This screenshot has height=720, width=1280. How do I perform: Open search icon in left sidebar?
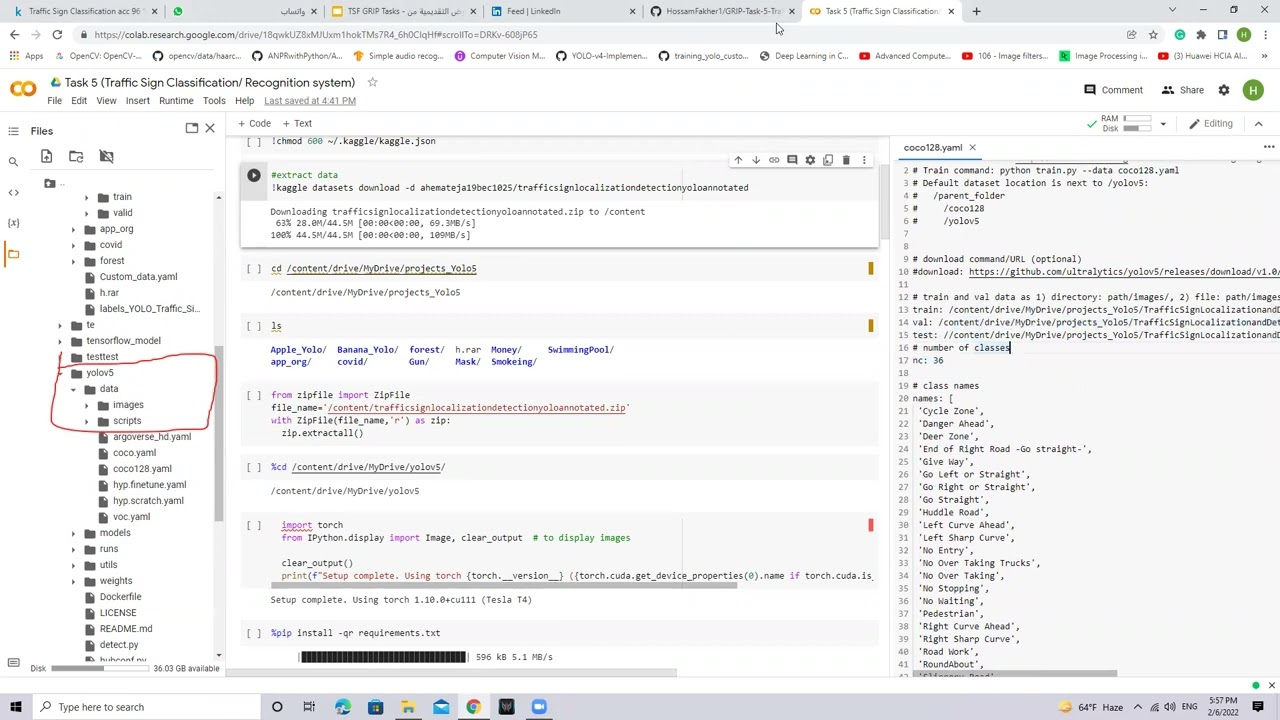[13, 161]
